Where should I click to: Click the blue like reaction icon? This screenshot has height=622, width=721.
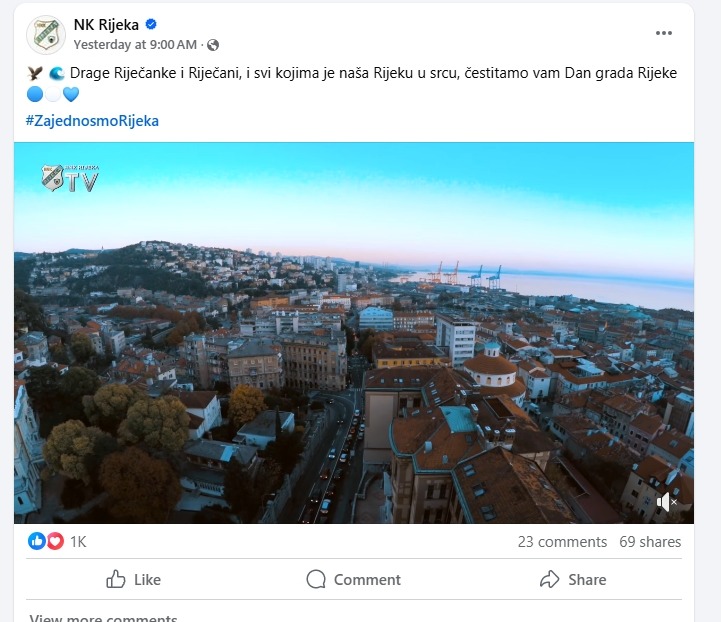(x=37, y=541)
